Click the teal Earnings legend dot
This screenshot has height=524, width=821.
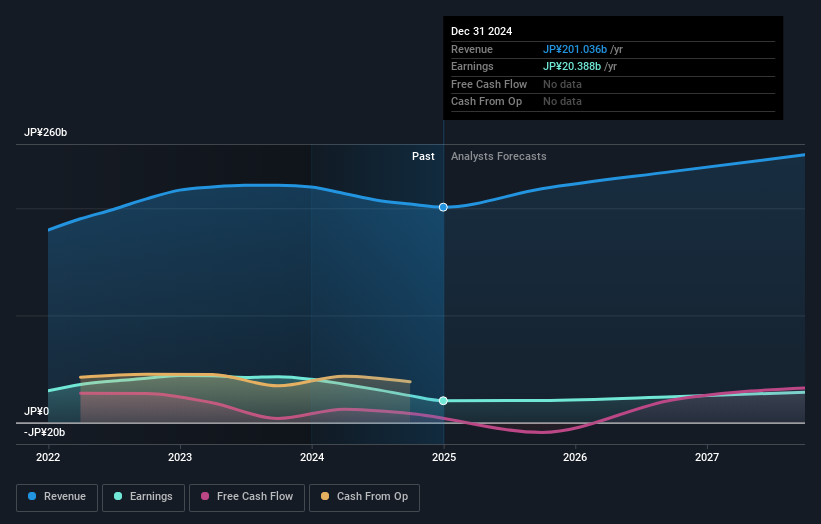coord(118,496)
